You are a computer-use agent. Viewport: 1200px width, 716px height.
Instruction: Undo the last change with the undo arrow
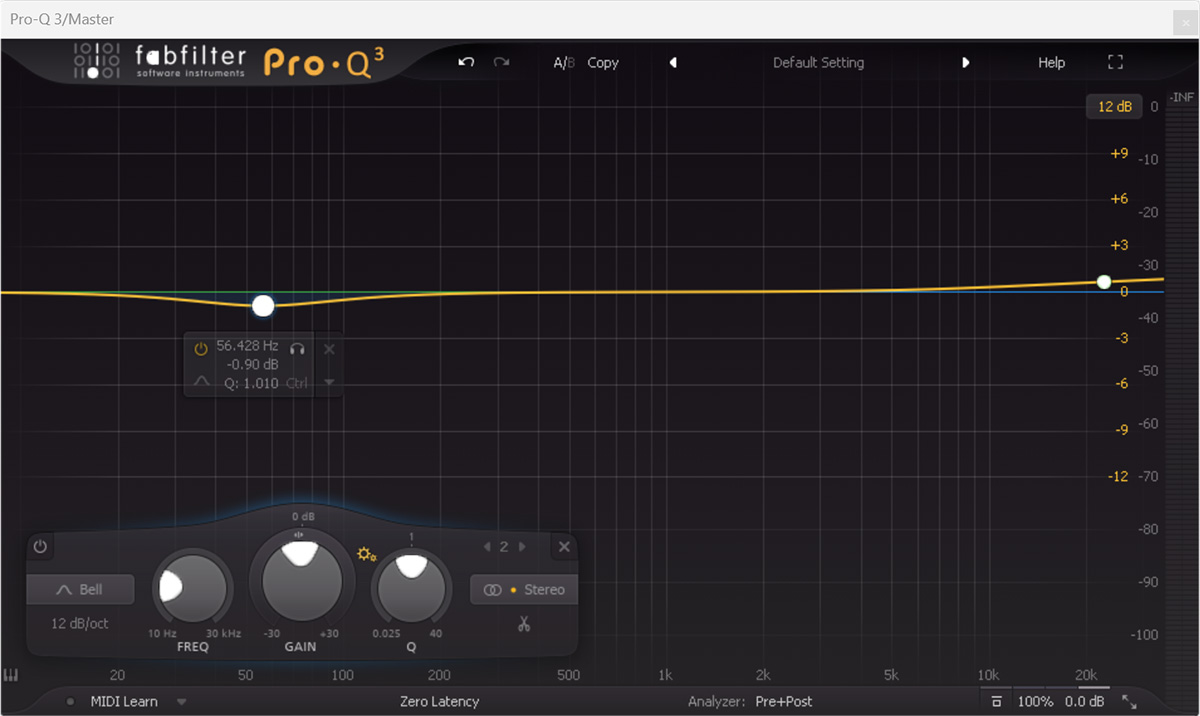click(466, 62)
